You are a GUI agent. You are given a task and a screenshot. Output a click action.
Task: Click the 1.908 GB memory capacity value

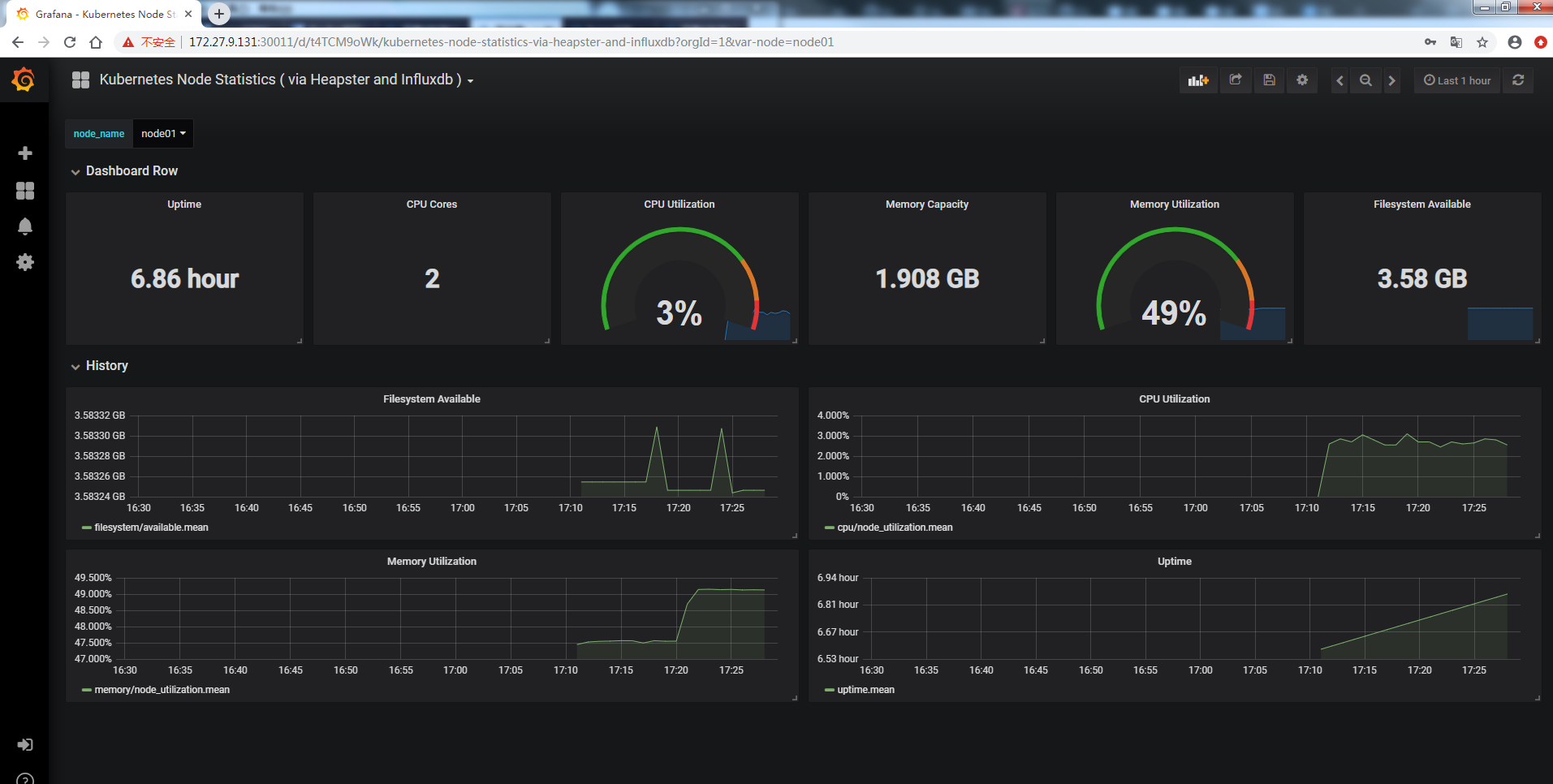click(927, 279)
